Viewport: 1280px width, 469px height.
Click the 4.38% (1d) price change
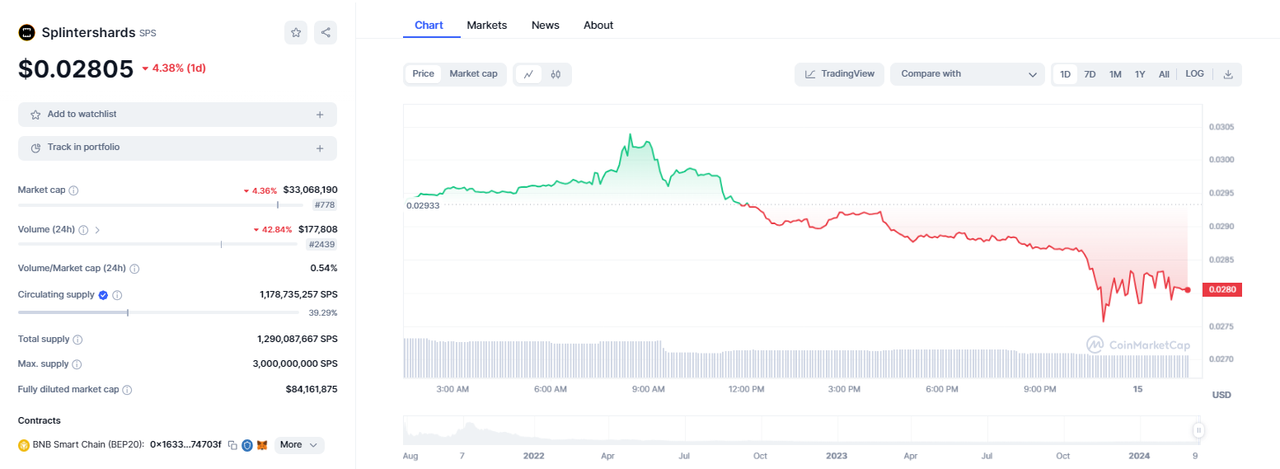click(x=173, y=69)
